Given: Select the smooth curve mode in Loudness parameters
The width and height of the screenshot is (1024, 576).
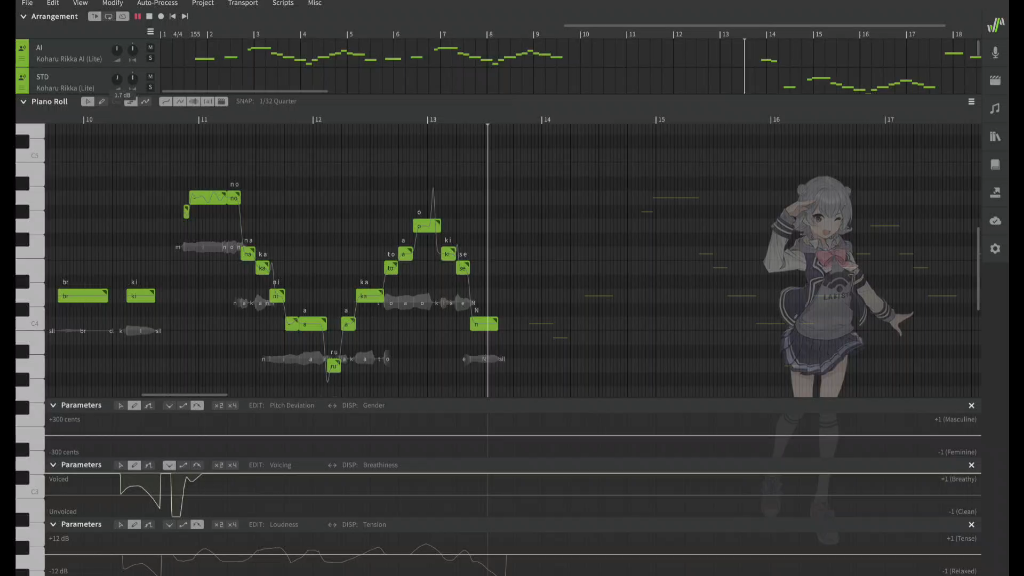Looking at the screenshot, I should (x=197, y=524).
